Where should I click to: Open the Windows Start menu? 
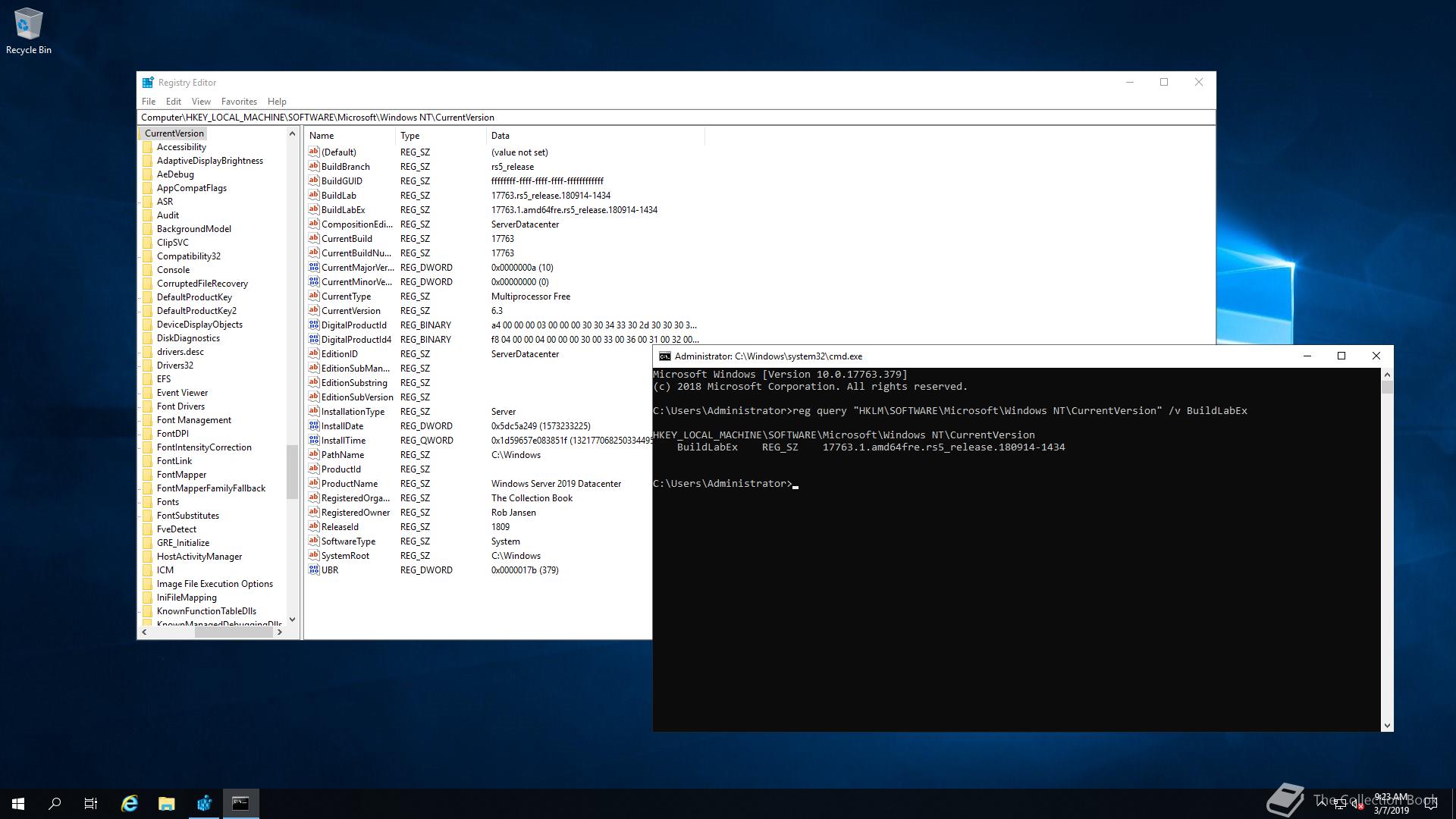pos(18,804)
